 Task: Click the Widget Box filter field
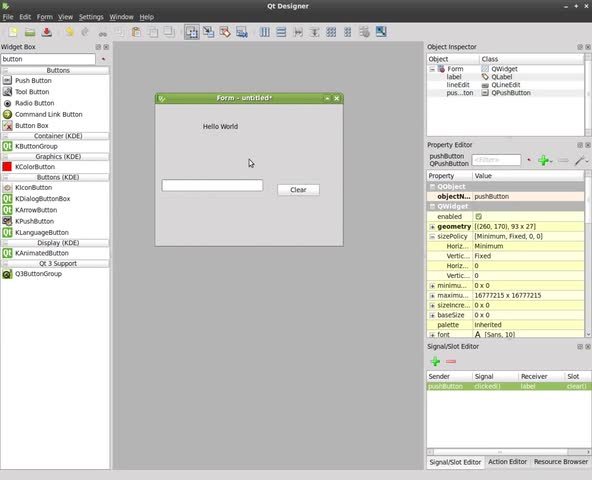(48, 59)
